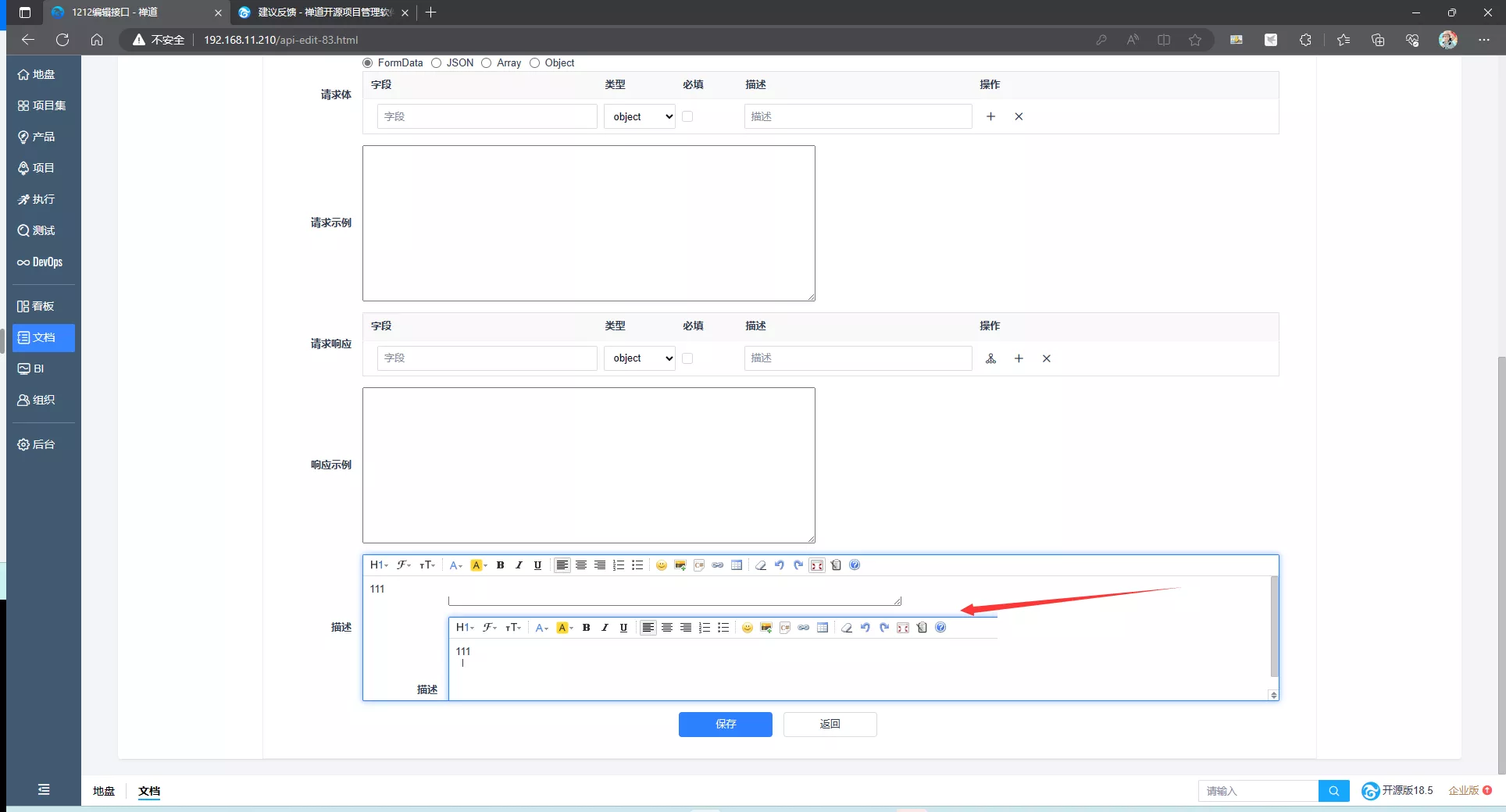Select the Array radio option
This screenshot has height=812, width=1506.
pos(487,63)
